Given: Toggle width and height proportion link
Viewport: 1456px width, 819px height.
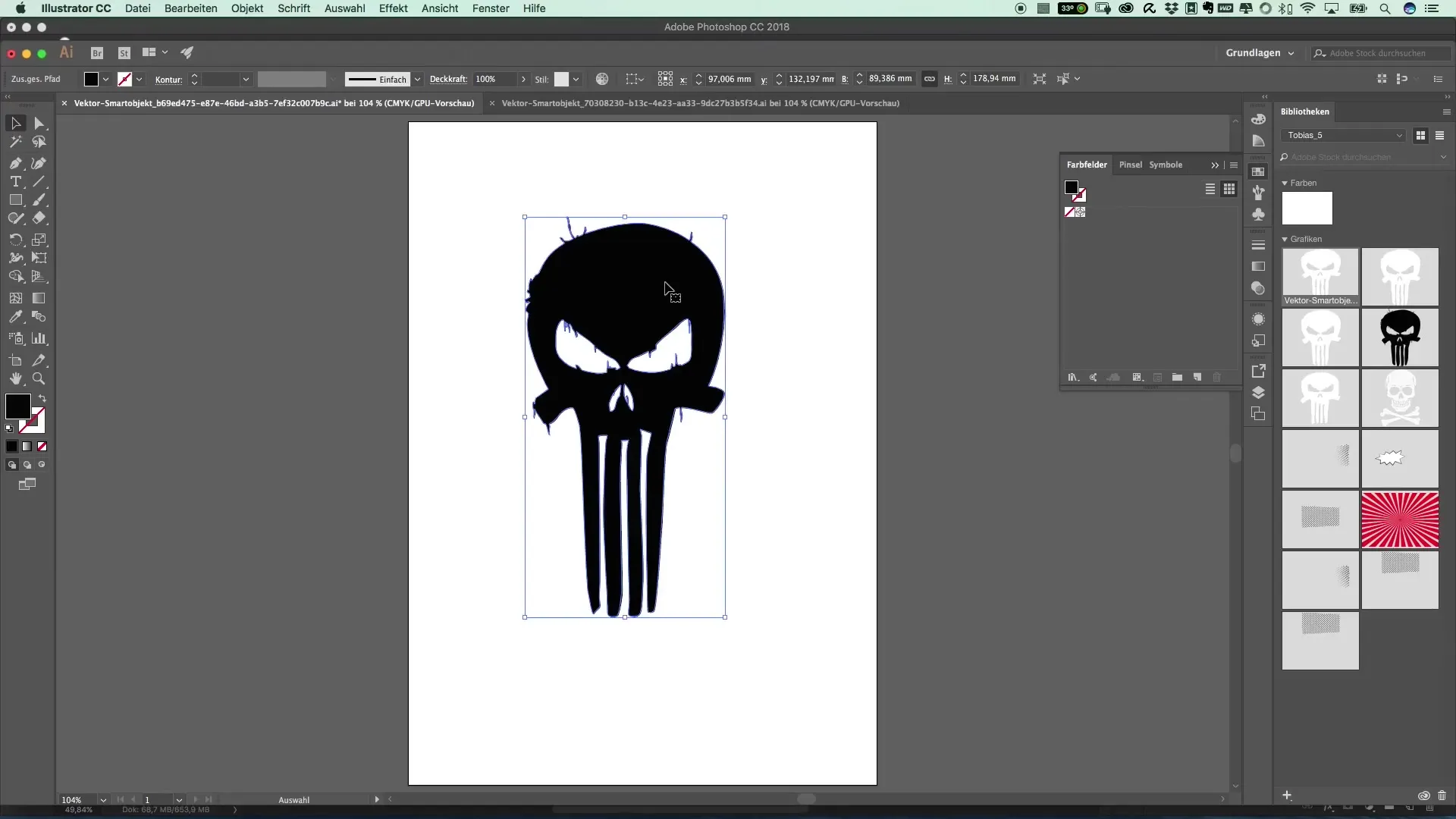Looking at the screenshot, I should (x=930, y=79).
